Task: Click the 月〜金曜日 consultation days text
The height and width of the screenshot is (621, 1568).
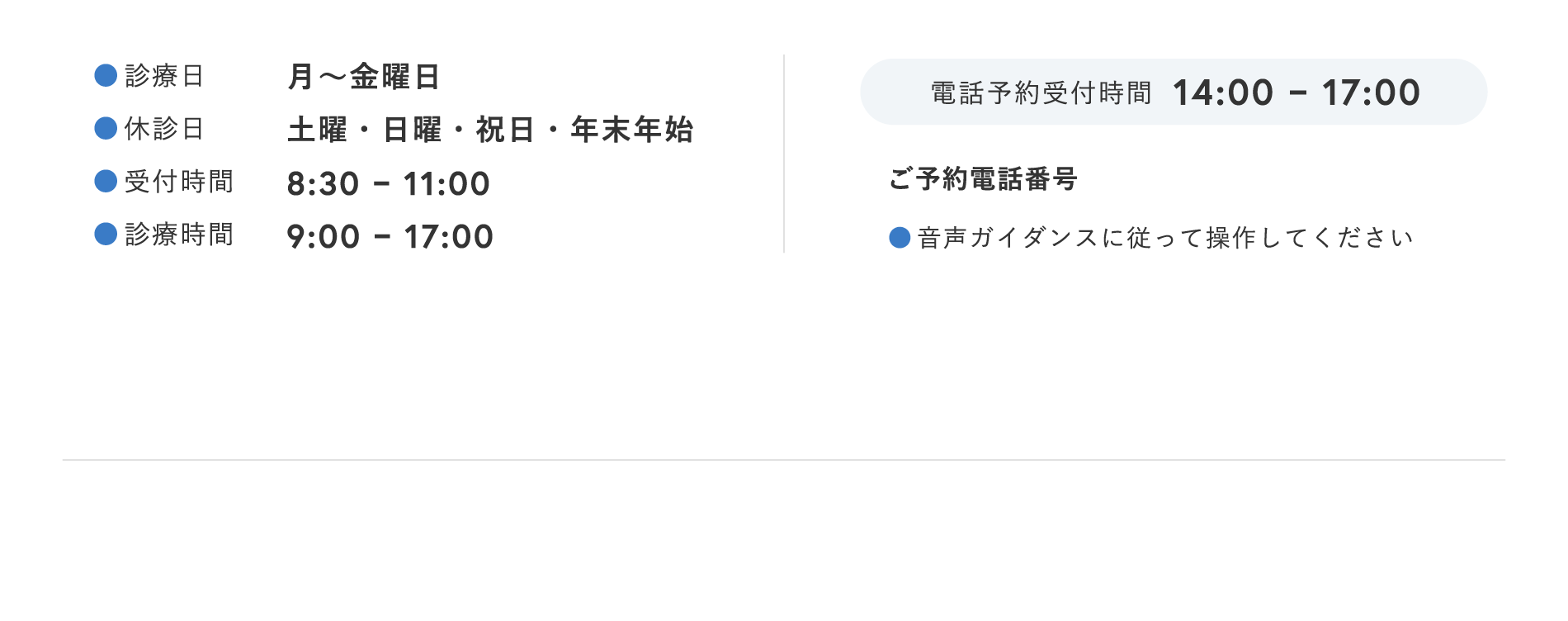Action: [x=363, y=77]
